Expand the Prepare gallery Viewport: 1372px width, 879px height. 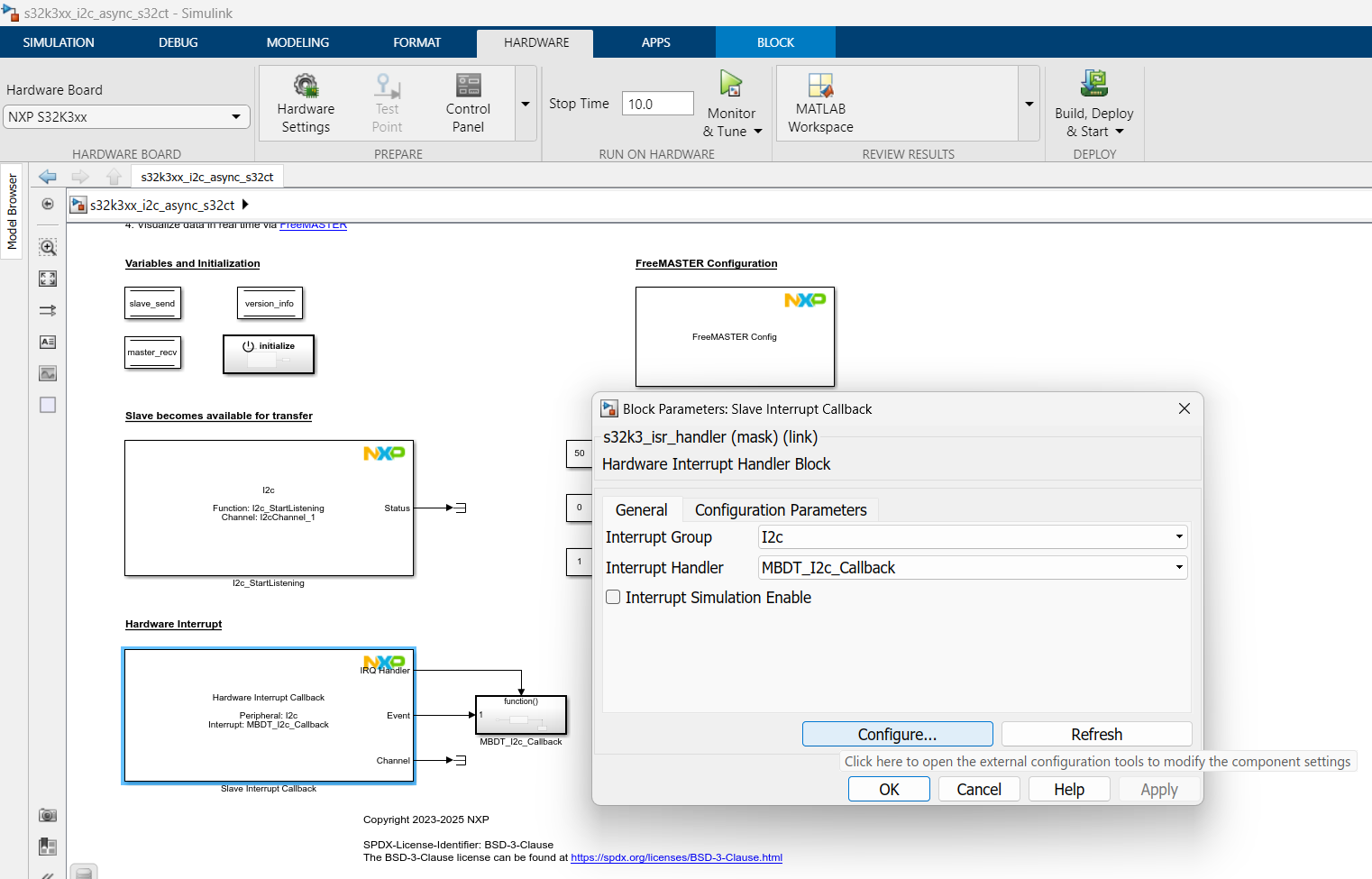pos(526,104)
